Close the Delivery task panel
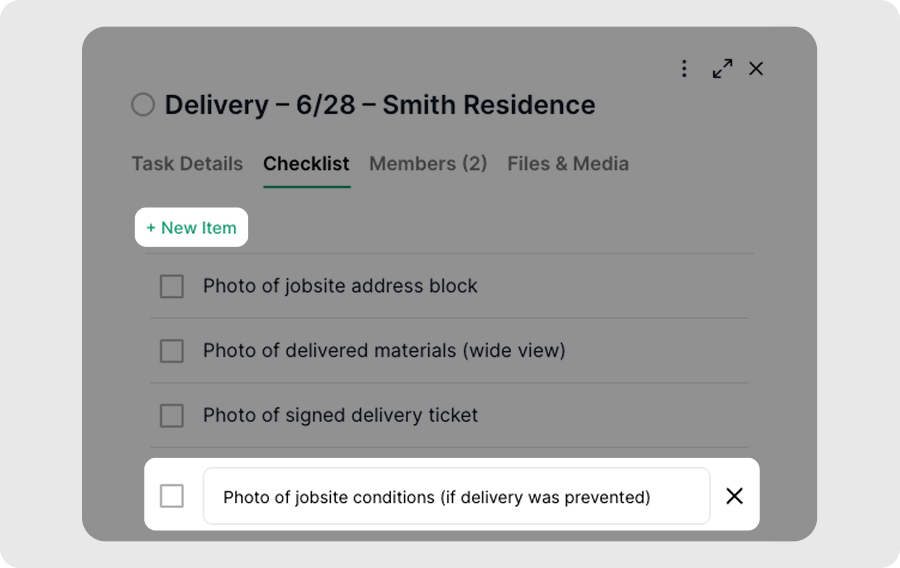This screenshot has height=568, width=900. (x=756, y=69)
